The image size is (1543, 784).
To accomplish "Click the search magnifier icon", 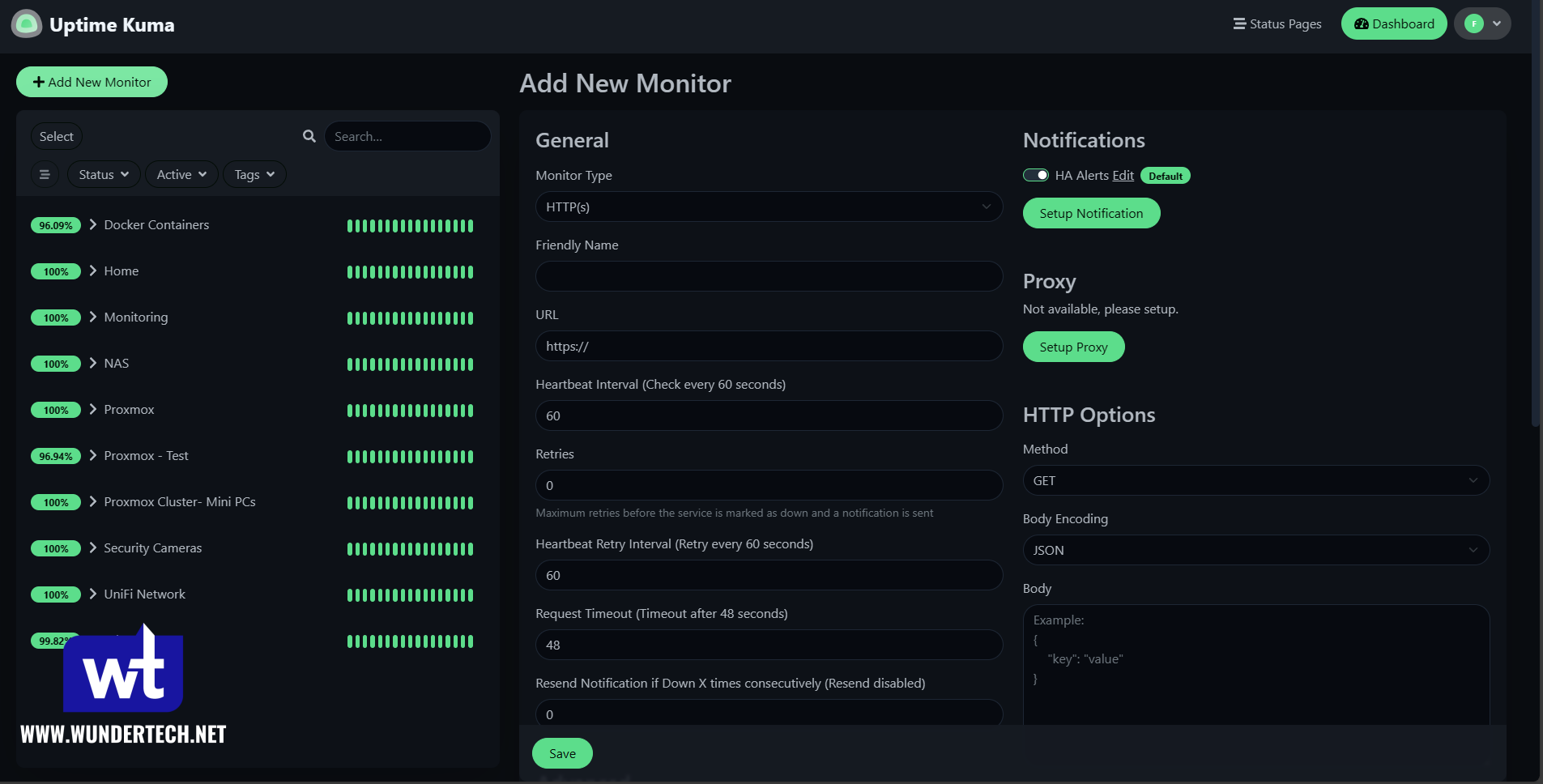I will click(309, 136).
